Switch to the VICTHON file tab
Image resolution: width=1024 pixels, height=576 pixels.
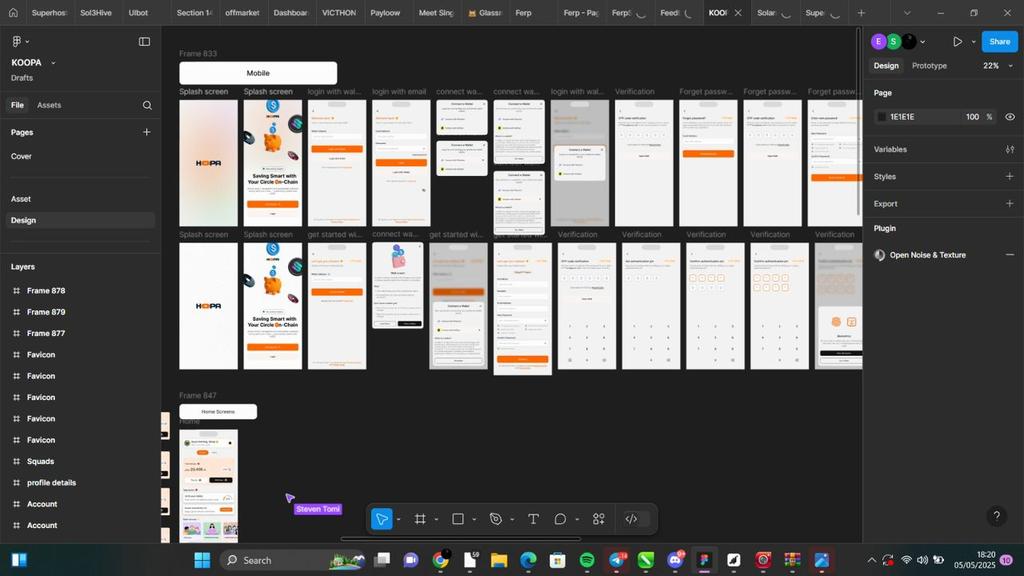(339, 12)
